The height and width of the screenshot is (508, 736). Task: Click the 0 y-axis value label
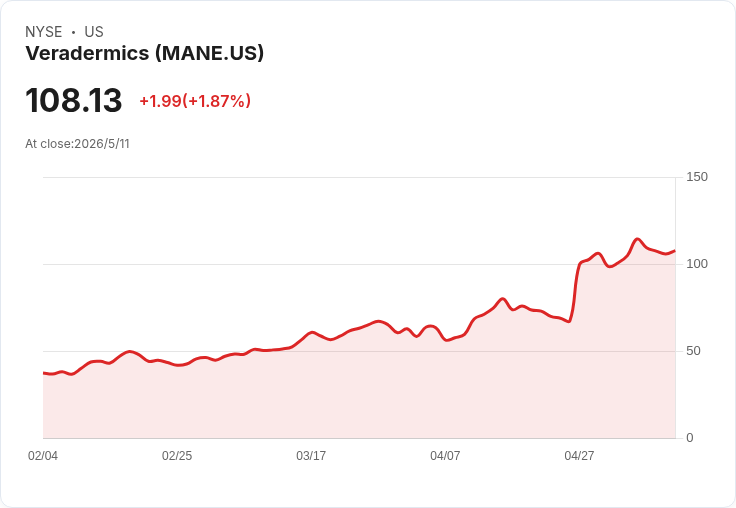690,438
